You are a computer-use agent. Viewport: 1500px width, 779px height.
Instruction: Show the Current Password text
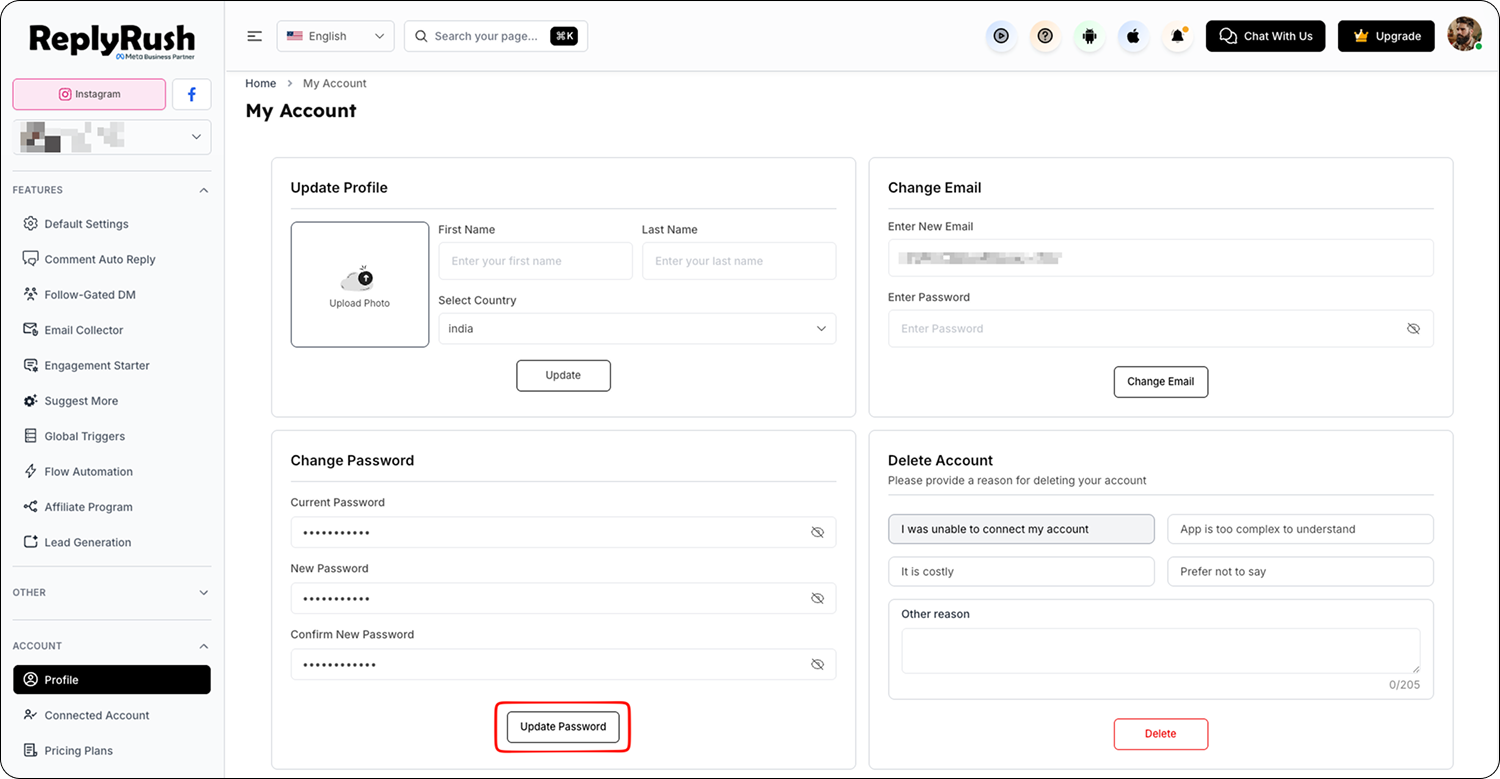(817, 532)
